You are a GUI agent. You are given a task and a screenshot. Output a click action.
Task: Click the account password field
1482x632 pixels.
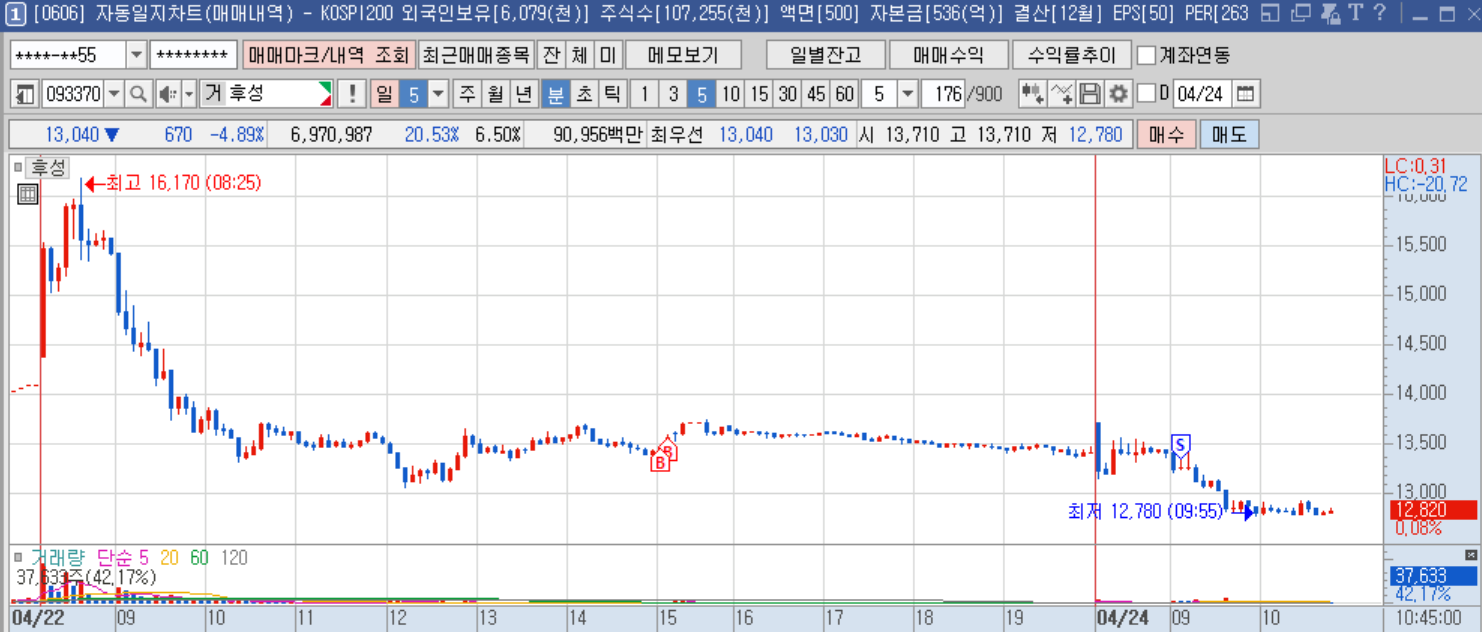pyautogui.click(x=194, y=55)
